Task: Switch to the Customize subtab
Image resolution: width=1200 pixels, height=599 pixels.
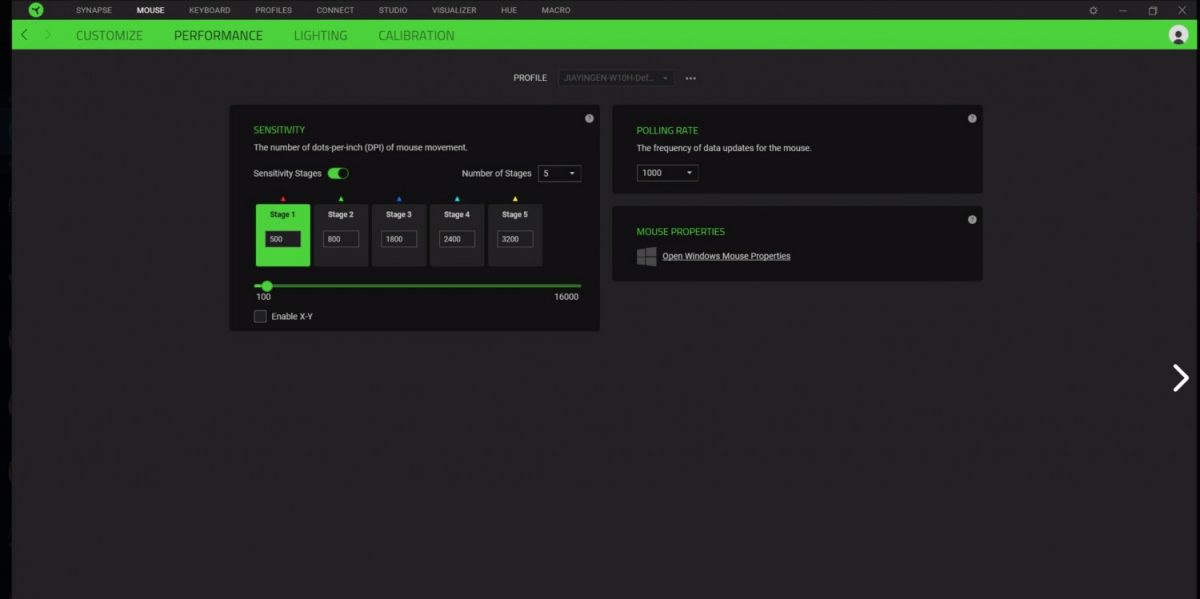Action: coord(109,35)
